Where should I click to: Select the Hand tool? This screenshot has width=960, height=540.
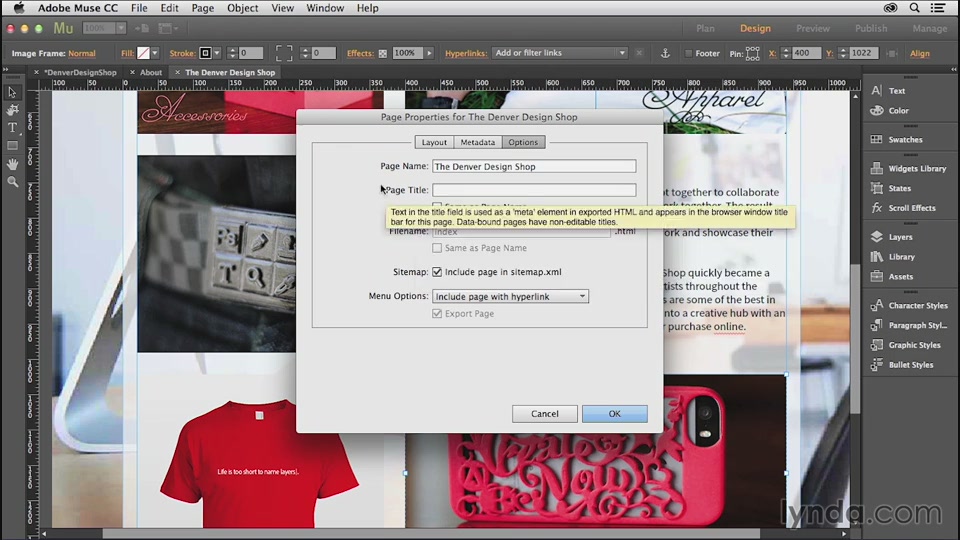pyautogui.click(x=12, y=164)
